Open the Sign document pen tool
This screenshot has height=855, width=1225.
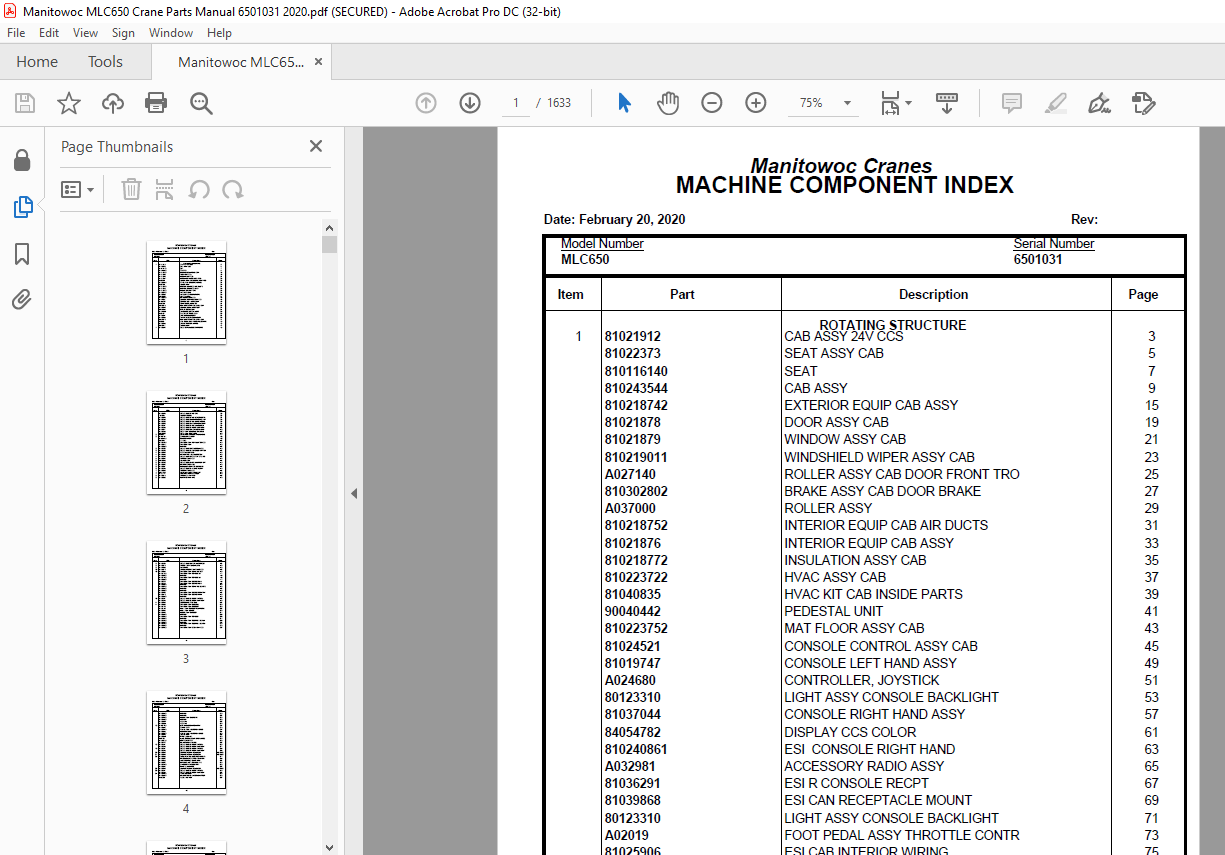[1100, 103]
